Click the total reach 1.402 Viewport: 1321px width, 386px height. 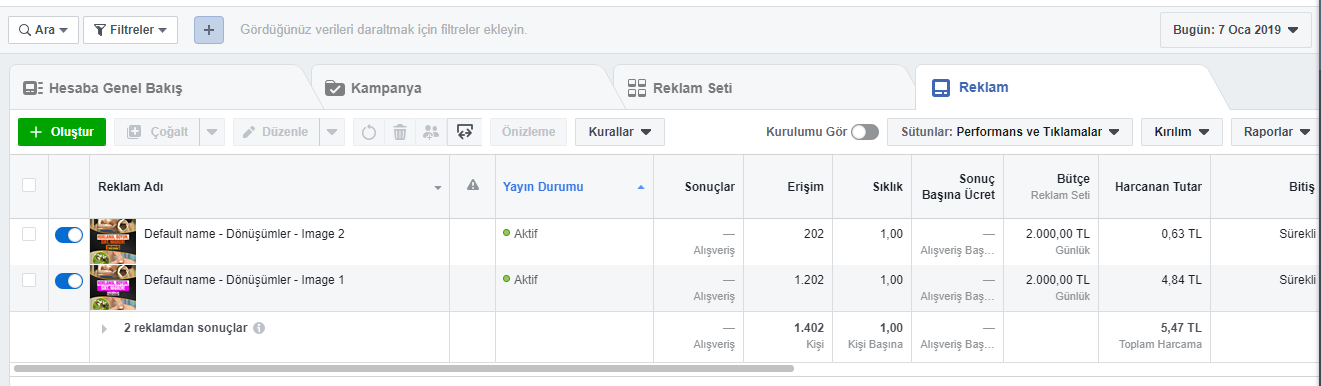[809, 327]
